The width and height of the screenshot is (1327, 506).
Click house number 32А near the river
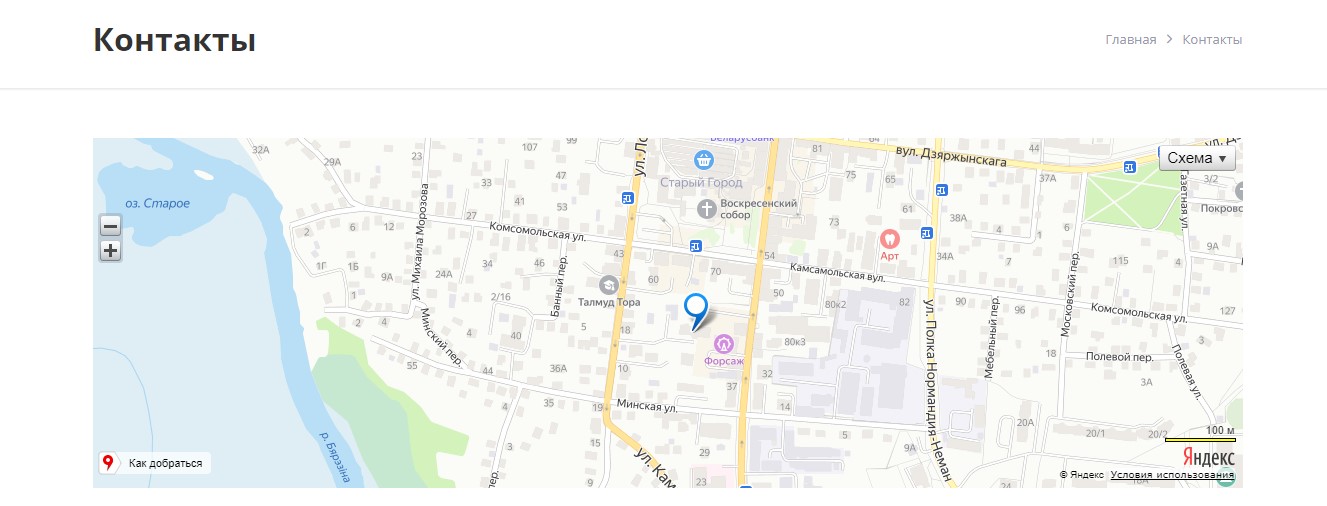pos(261,150)
